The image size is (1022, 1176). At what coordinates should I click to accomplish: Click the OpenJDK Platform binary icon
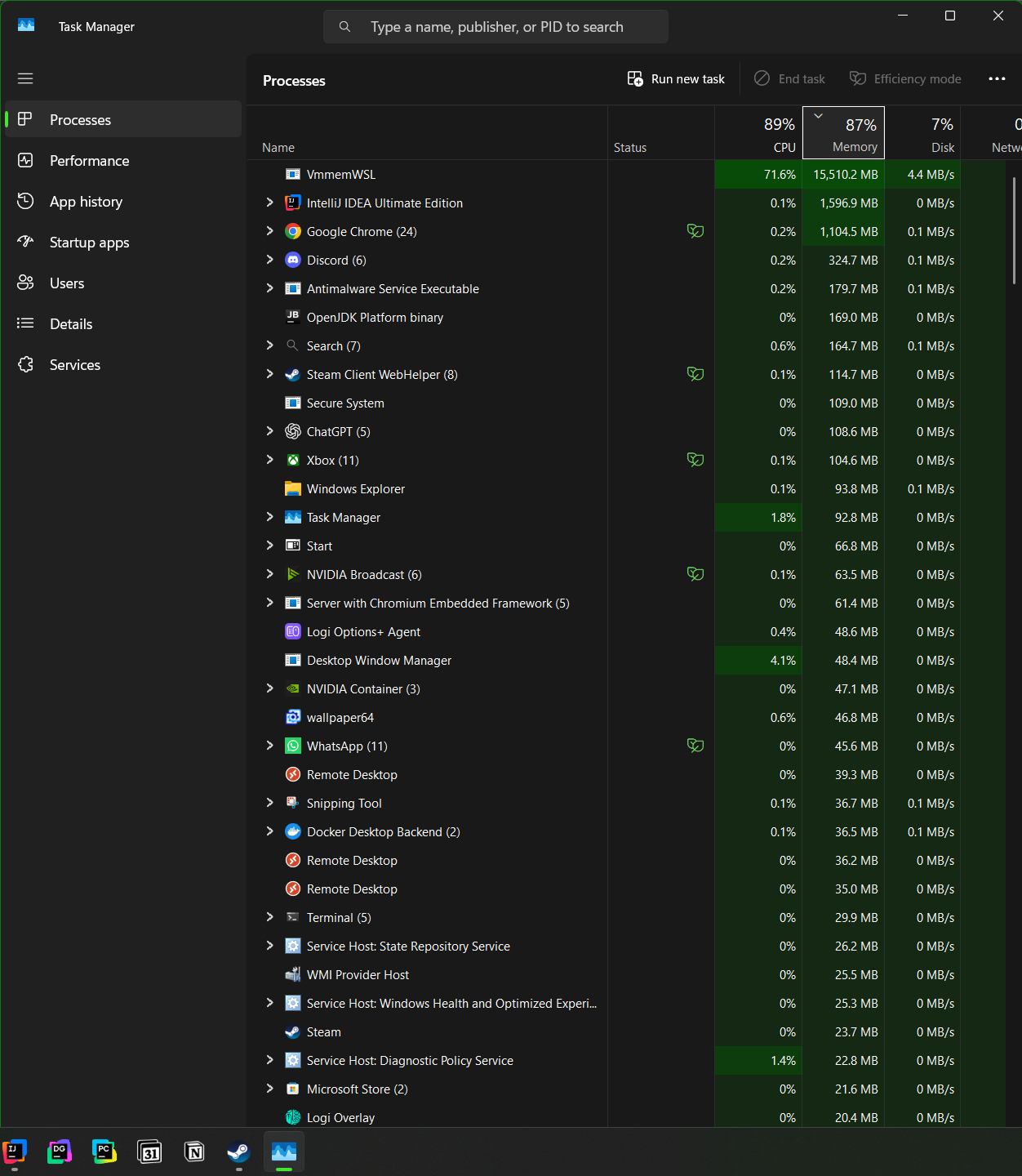point(293,317)
